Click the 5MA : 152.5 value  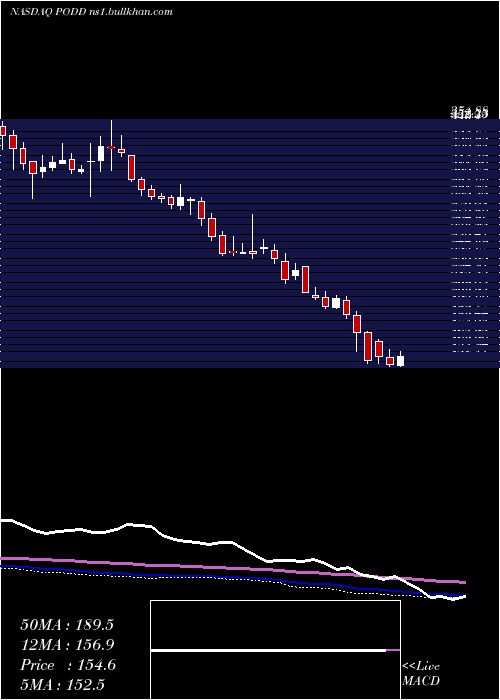point(62,685)
